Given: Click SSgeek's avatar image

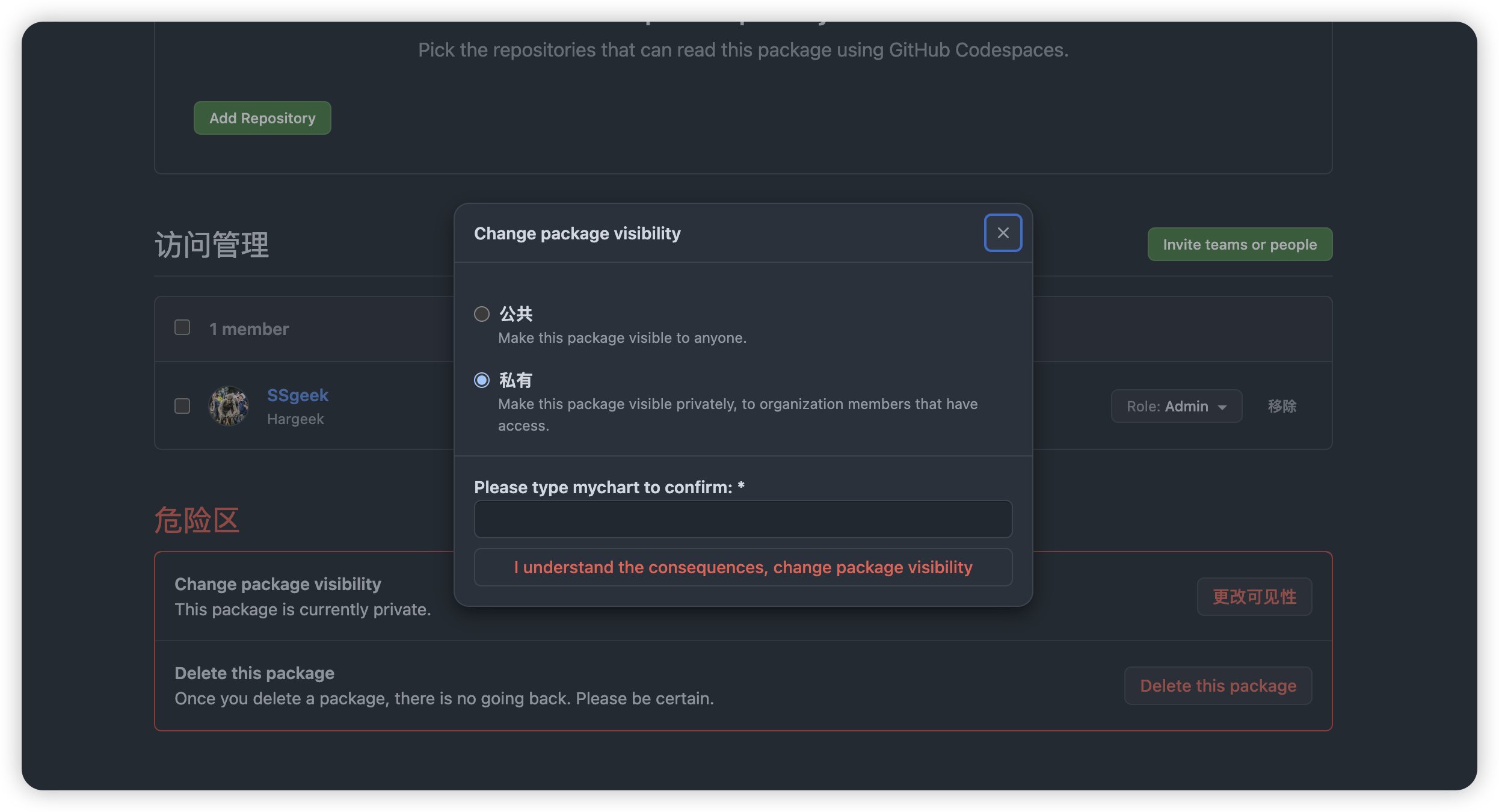Looking at the screenshot, I should click(x=229, y=406).
